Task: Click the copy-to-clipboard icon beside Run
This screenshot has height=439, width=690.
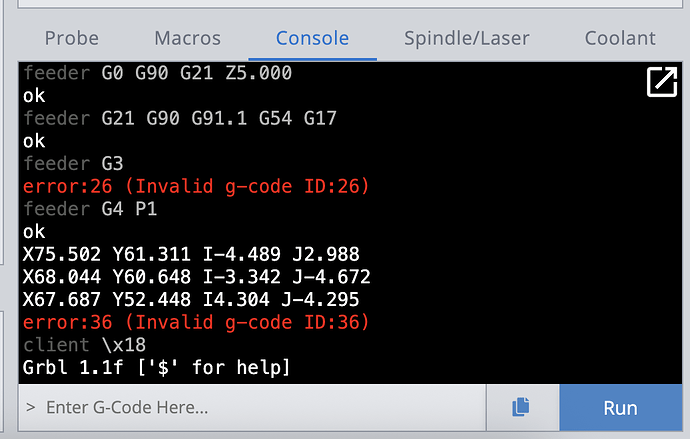Action: coord(522,407)
